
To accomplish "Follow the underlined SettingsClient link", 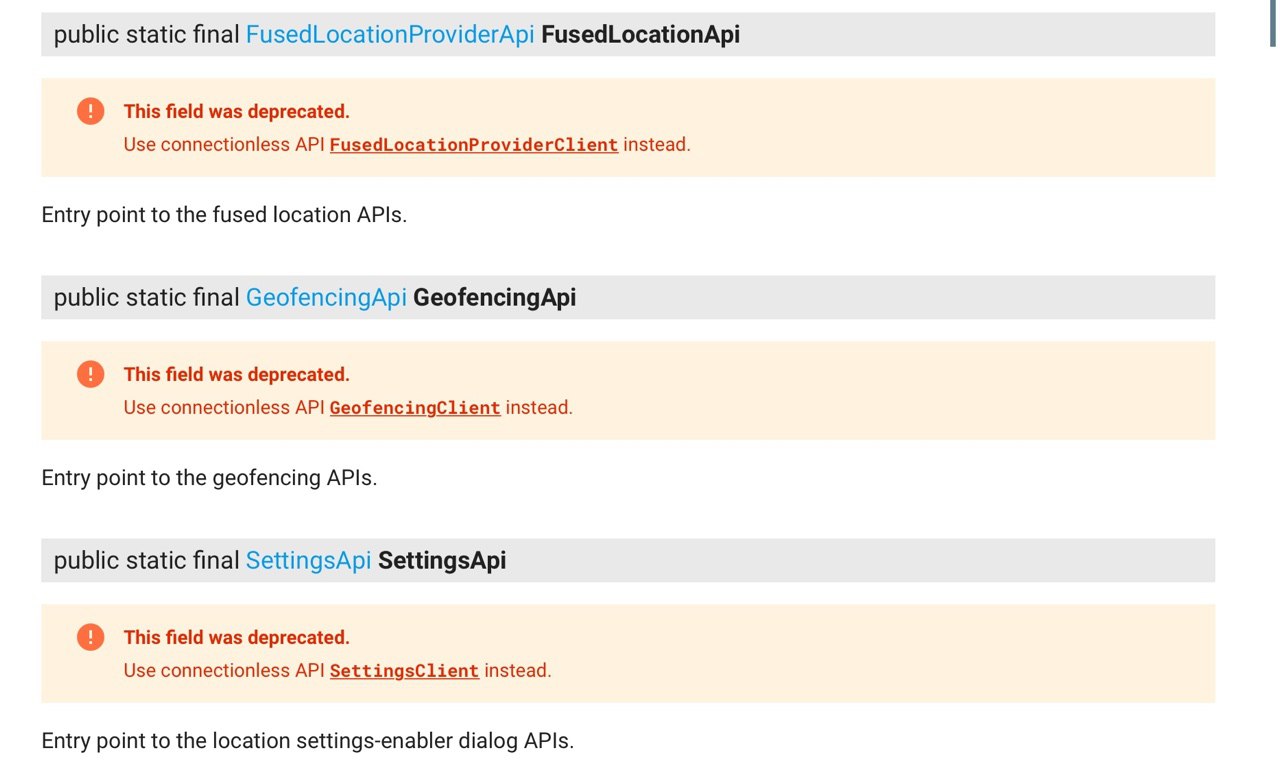I will (404, 671).
